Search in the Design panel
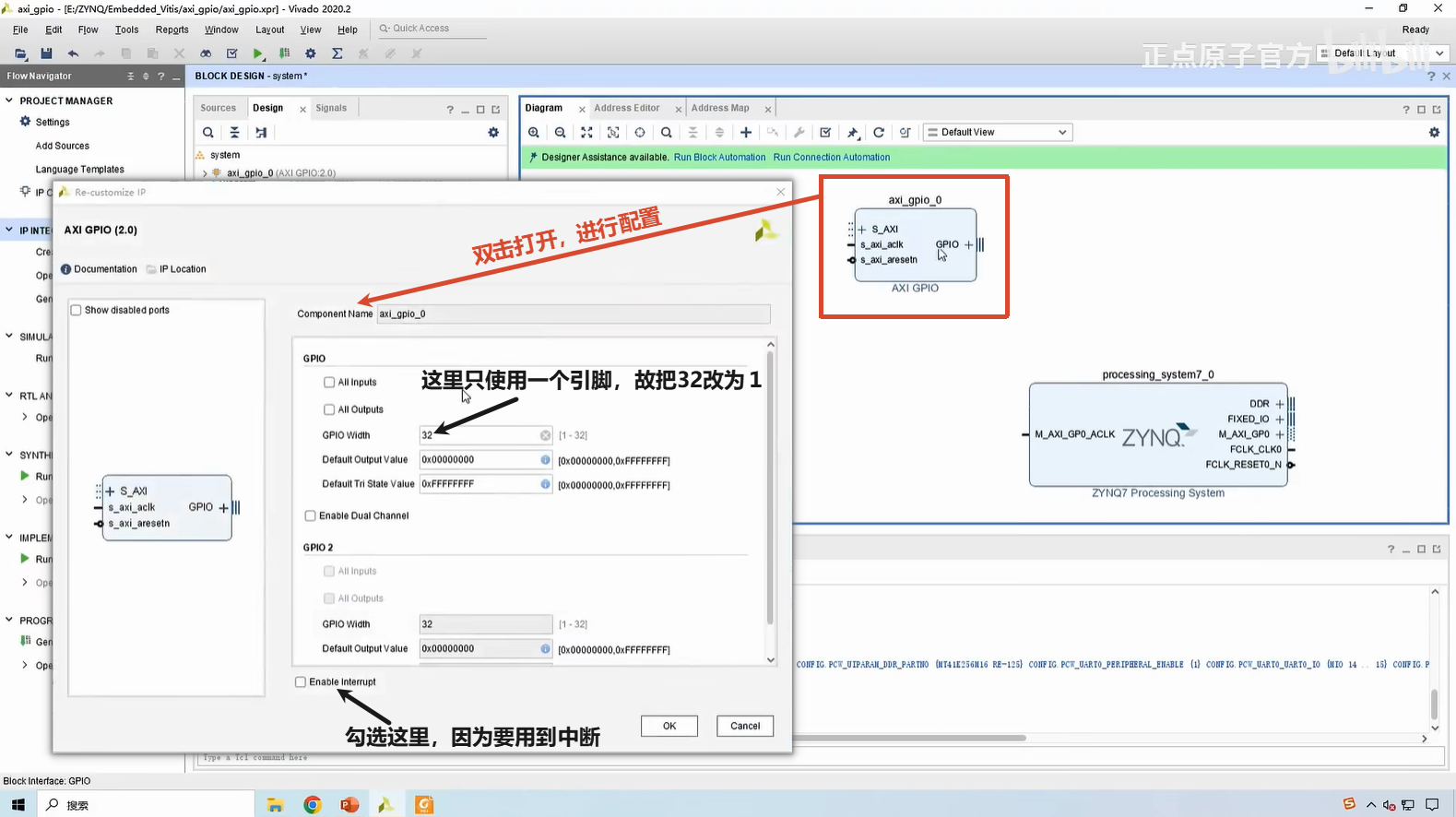The image size is (1456, 817). (208, 133)
